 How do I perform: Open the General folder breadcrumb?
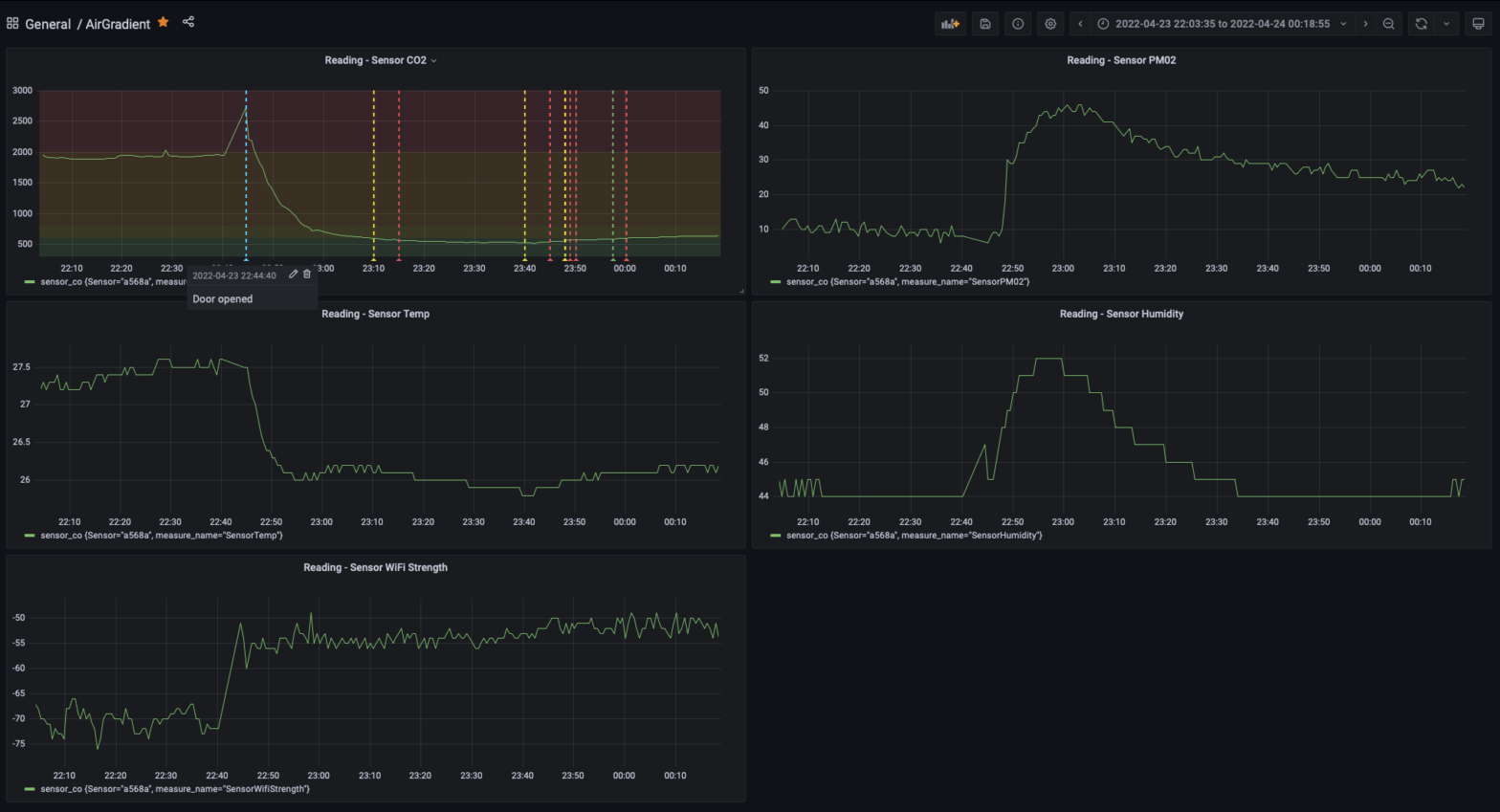pyautogui.click(x=48, y=24)
